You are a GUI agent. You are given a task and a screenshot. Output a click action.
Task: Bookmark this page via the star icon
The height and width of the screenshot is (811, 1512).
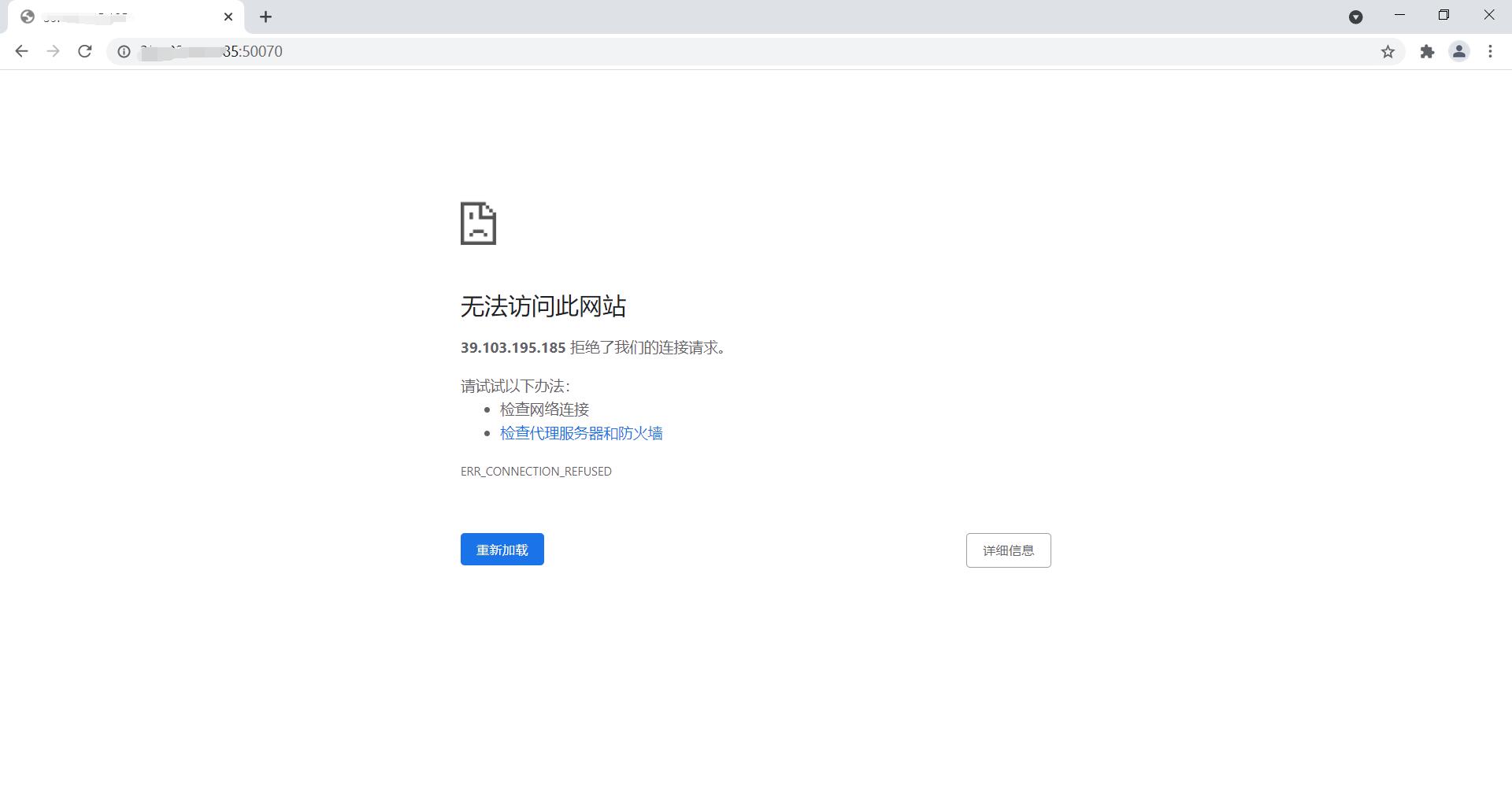pos(1388,51)
